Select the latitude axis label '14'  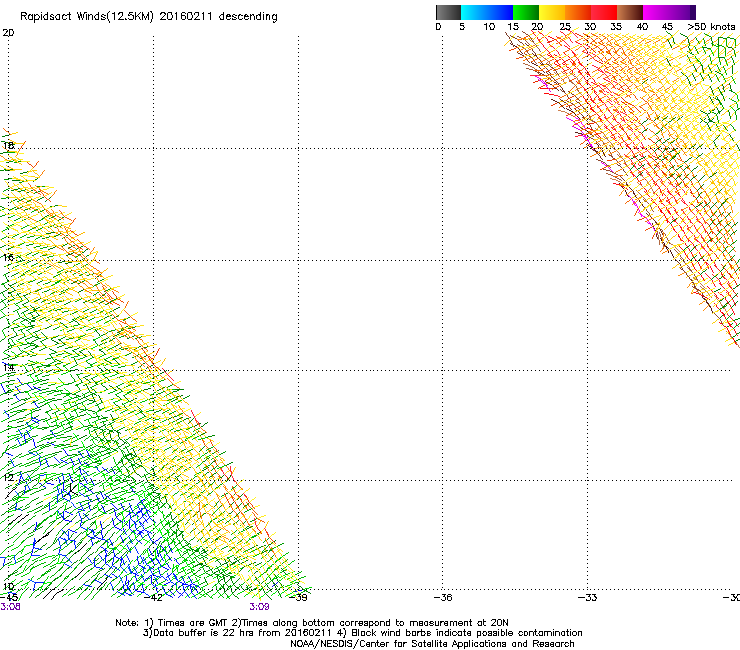pyautogui.click(x=8, y=367)
